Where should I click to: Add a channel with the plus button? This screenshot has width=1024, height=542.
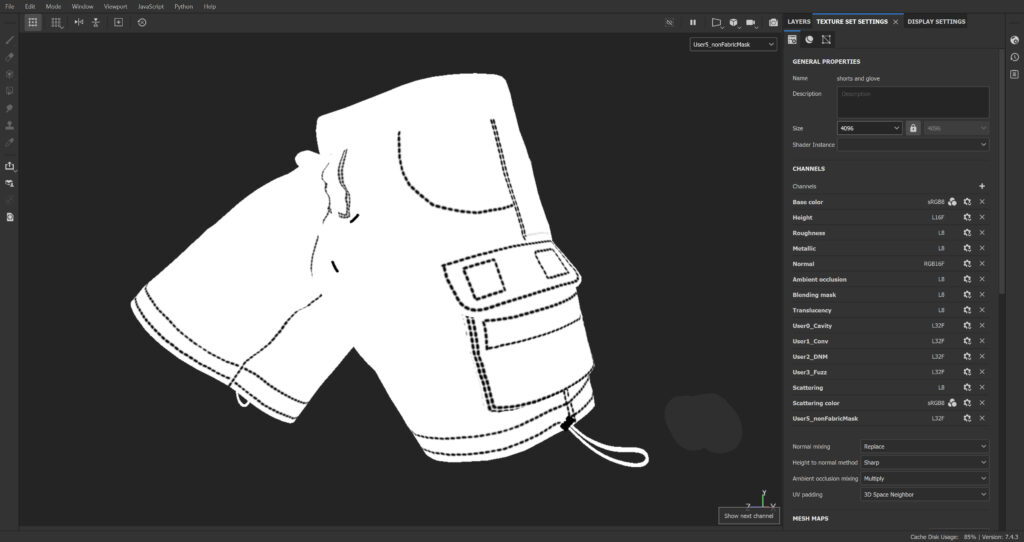click(982, 186)
